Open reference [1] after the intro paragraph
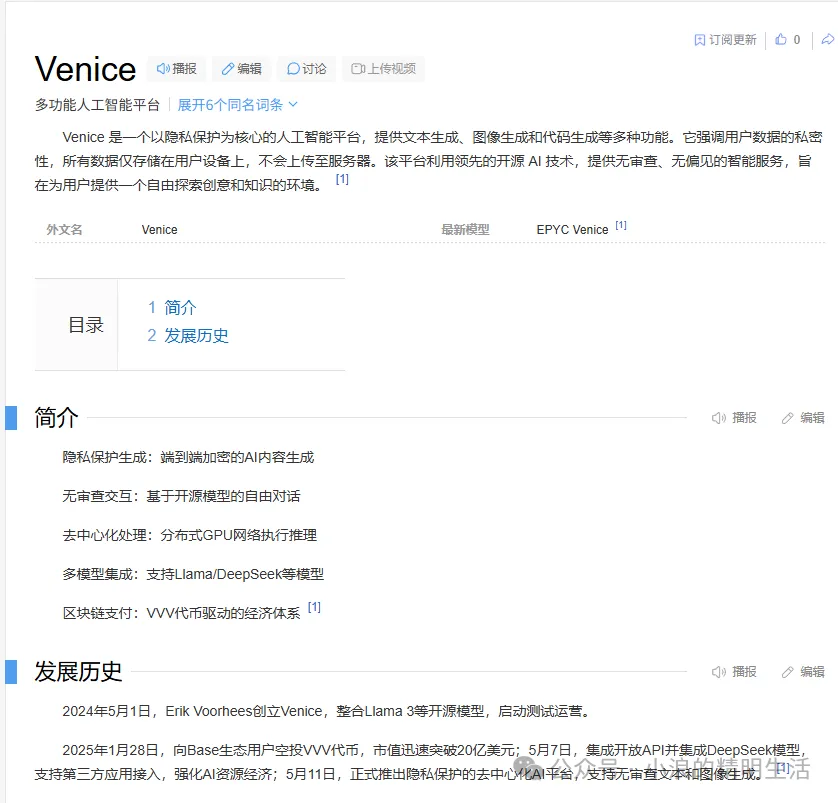The image size is (838, 803). 342,179
